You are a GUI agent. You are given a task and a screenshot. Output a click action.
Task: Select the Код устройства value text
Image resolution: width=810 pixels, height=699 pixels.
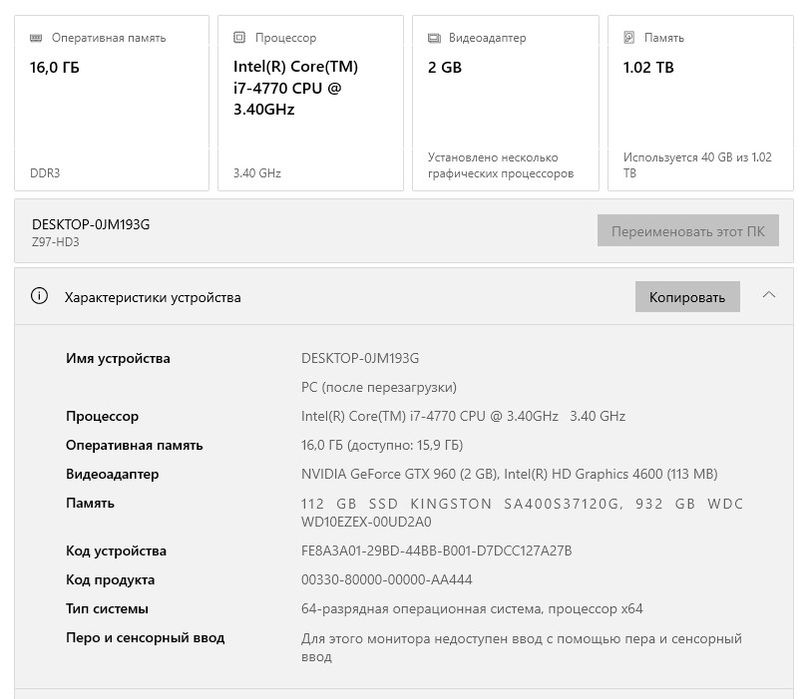pyautogui.click(x=436, y=551)
